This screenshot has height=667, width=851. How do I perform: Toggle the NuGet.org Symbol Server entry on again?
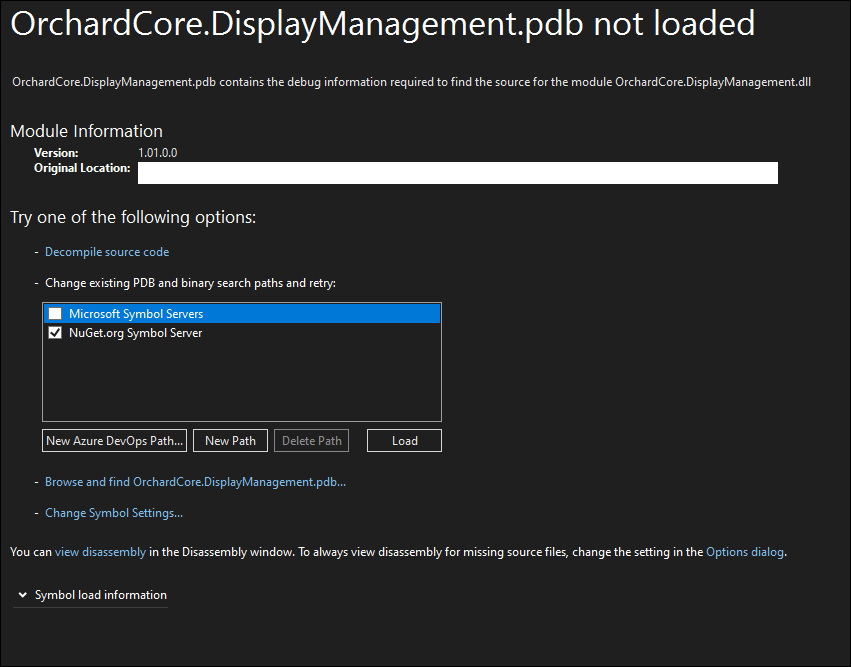click(55, 332)
